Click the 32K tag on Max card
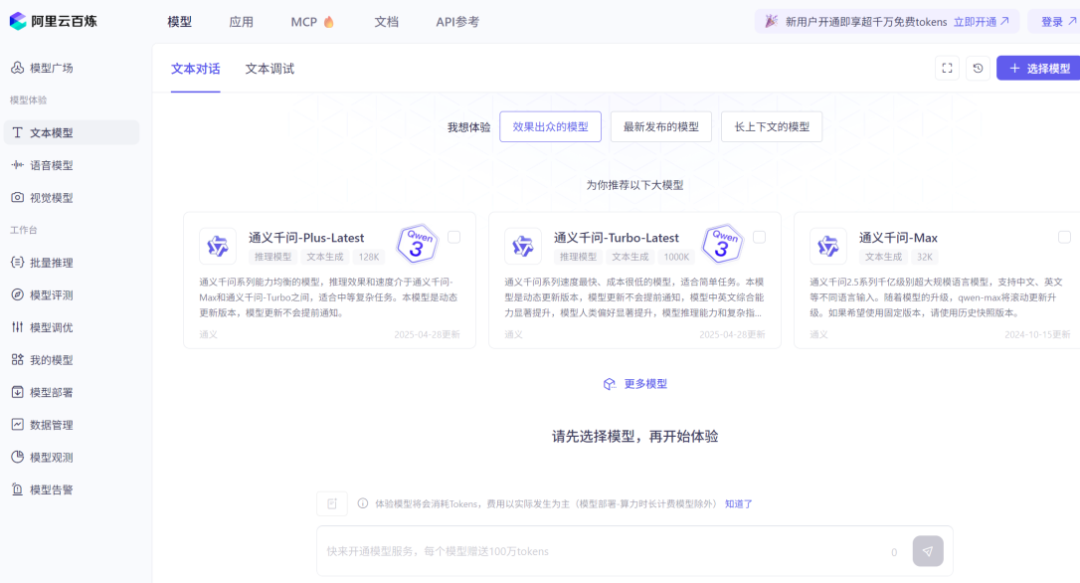 [x=924, y=256]
